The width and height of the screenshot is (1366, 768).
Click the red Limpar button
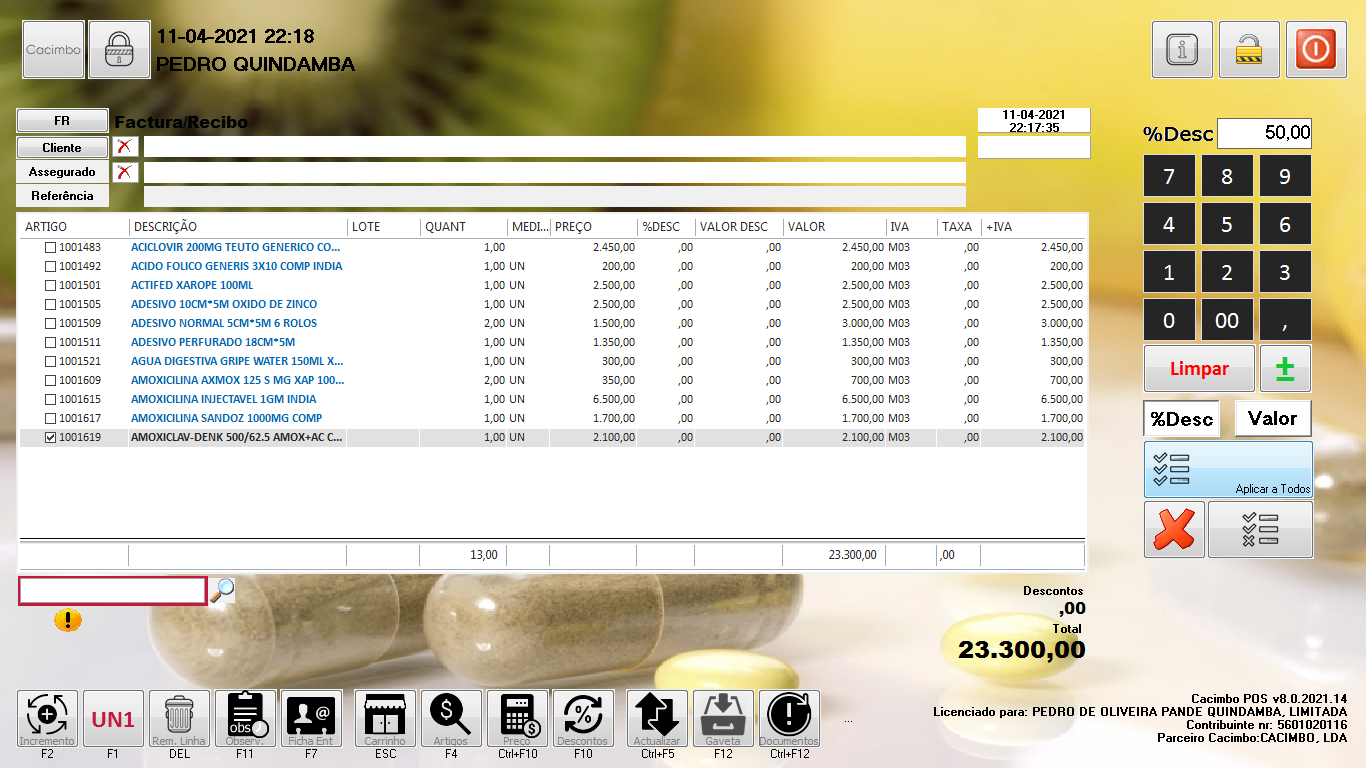pos(1199,368)
